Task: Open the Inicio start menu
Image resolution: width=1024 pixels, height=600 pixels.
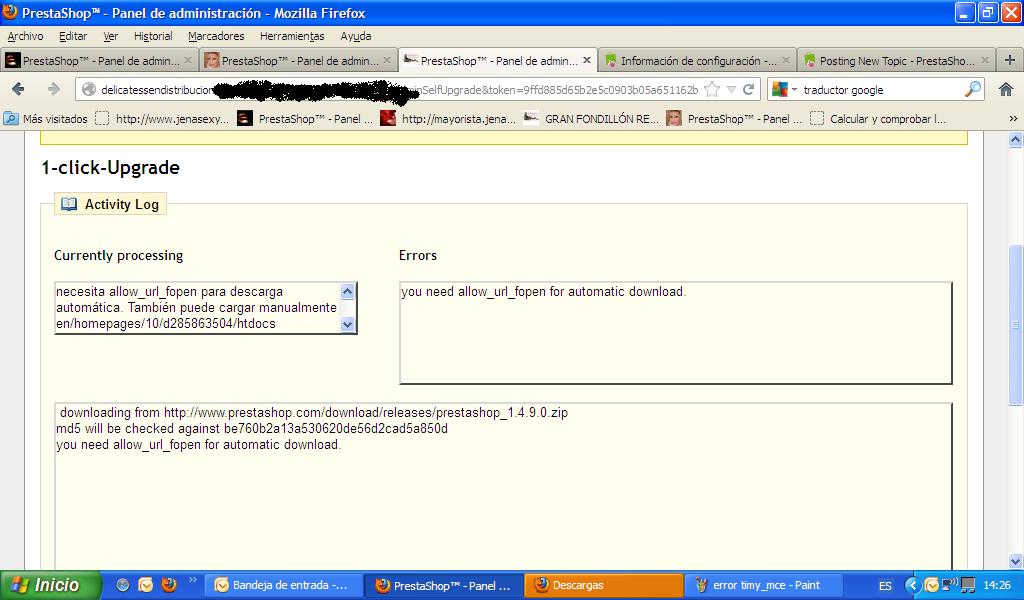Action: click(51, 585)
